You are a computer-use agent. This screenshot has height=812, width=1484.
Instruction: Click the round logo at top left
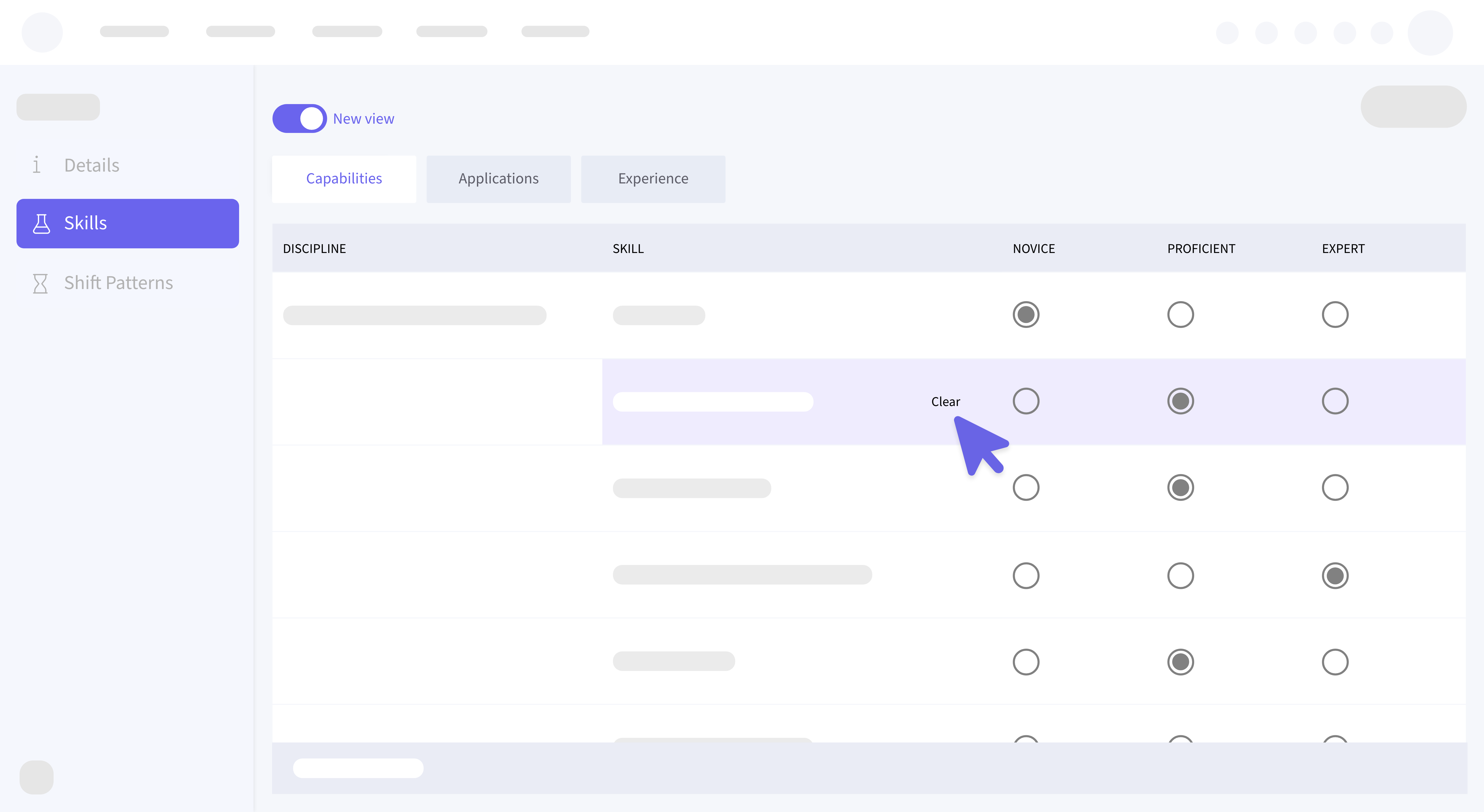point(42,32)
